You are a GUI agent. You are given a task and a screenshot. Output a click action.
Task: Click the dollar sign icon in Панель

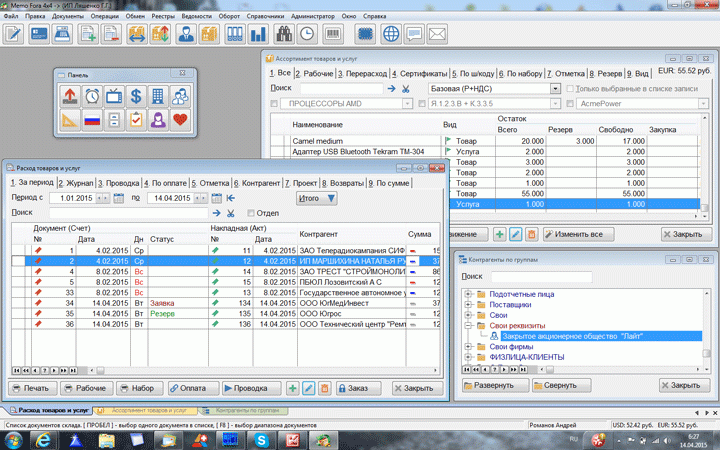click(136, 96)
